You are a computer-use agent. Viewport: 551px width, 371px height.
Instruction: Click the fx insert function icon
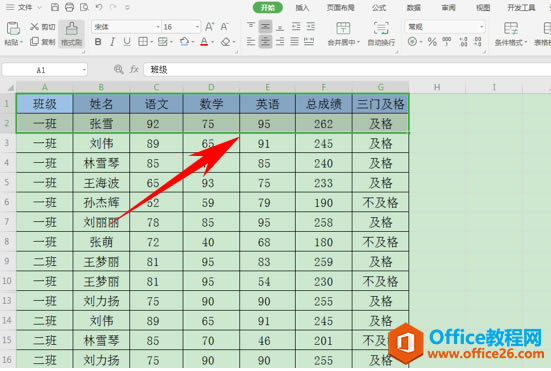(134, 70)
